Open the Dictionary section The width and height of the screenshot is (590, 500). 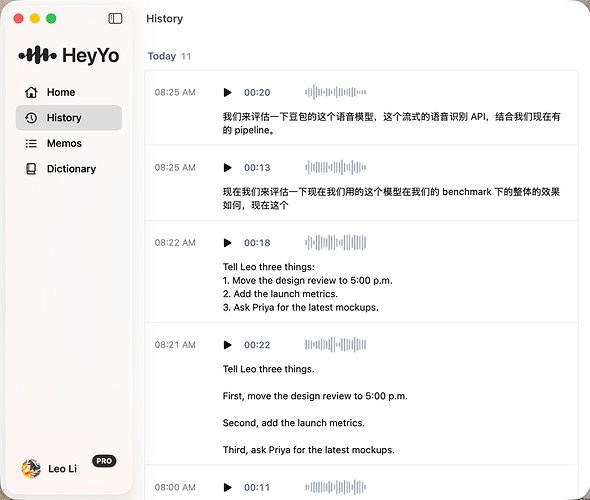click(68, 169)
